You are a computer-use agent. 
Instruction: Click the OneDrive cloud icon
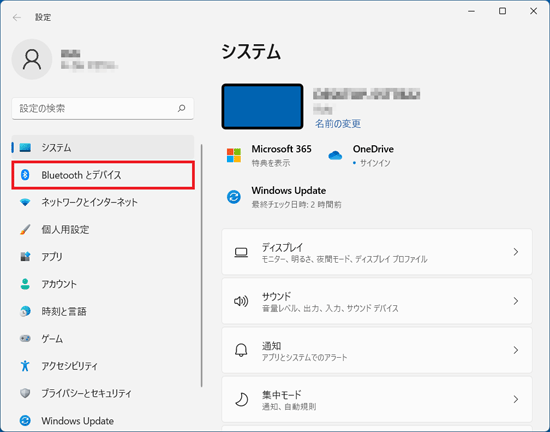click(x=335, y=155)
